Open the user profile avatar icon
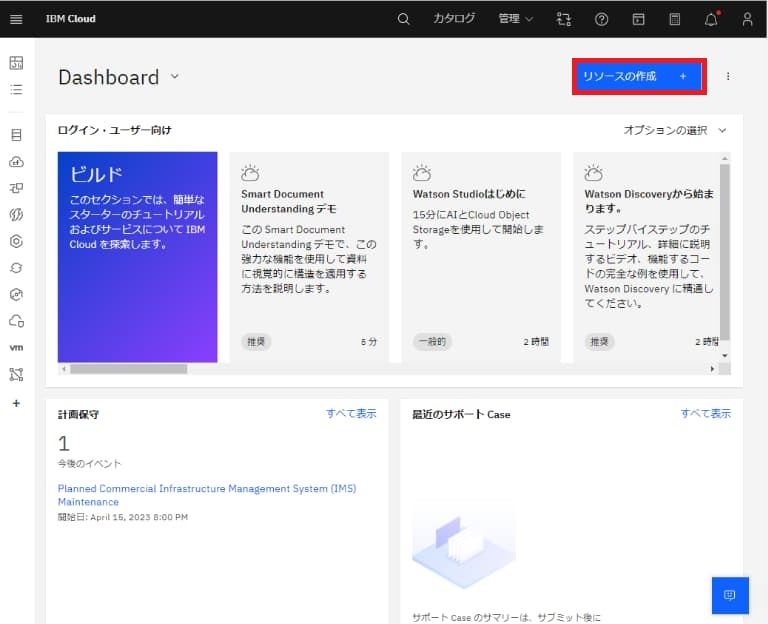 tap(747, 19)
